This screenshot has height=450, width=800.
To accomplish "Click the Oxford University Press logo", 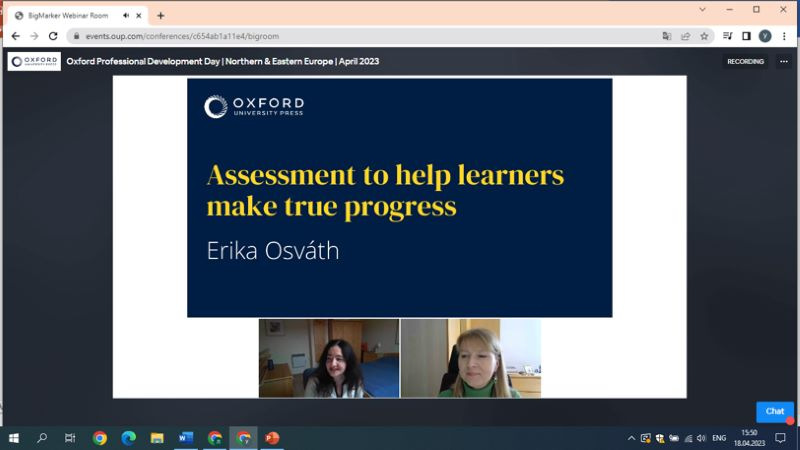I will coord(34,61).
